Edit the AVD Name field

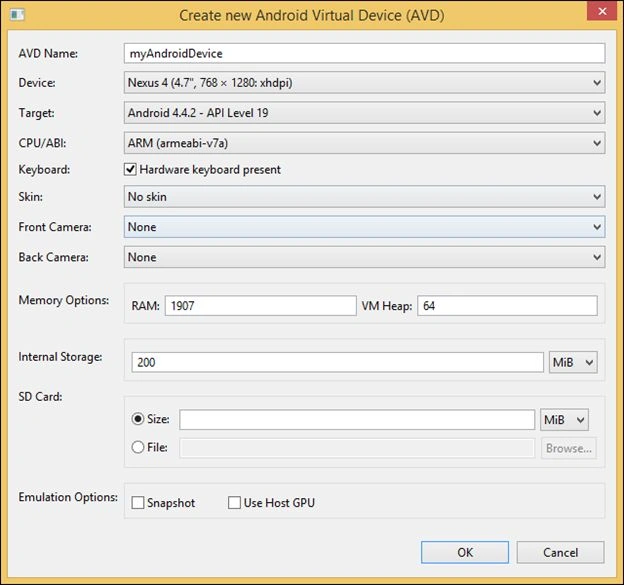364,53
